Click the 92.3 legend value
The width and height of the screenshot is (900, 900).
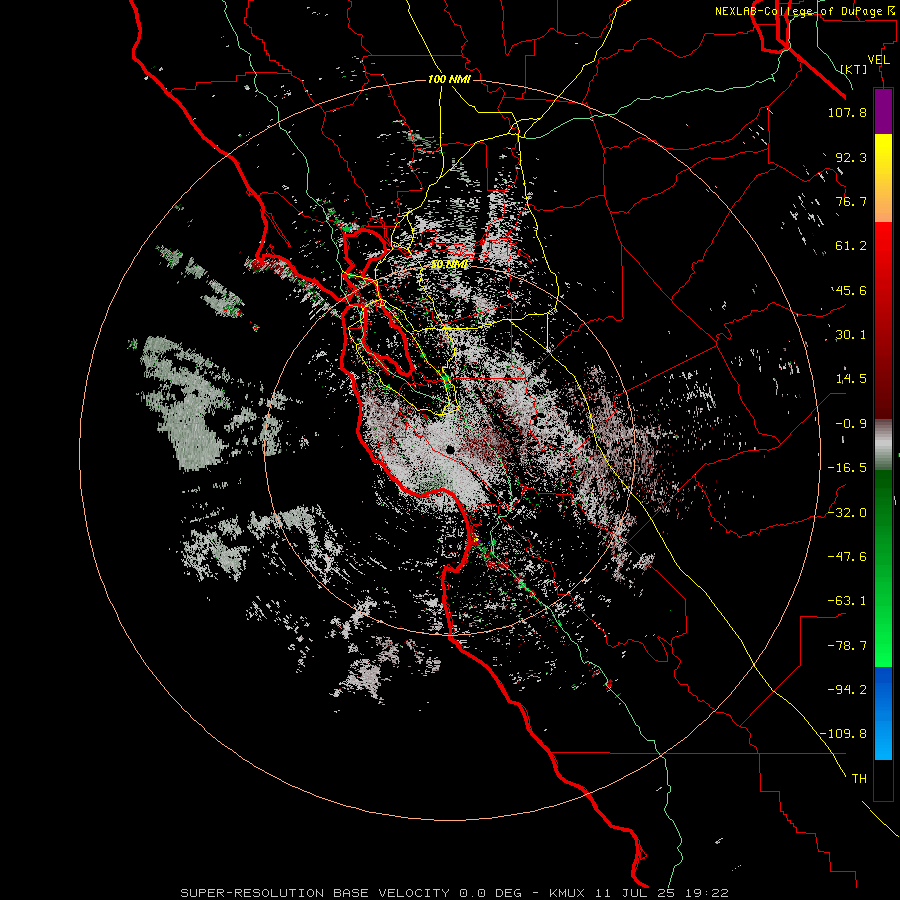tap(851, 157)
